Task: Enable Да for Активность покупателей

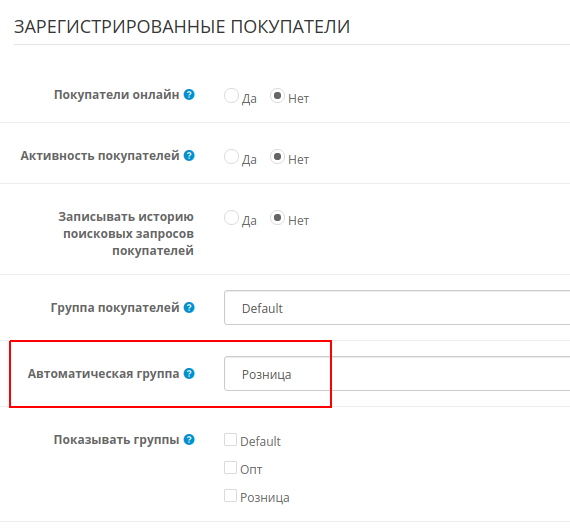Action: [231, 157]
